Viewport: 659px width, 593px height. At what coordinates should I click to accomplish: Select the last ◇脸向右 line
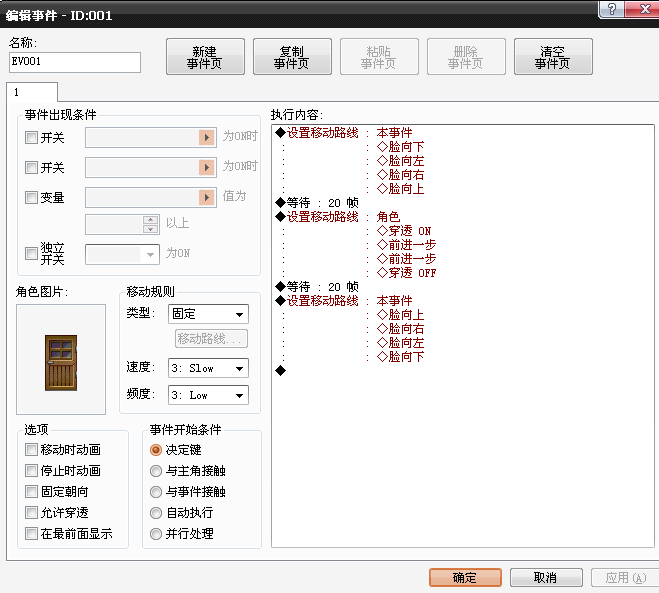pyautogui.click(x=400, y=329)
